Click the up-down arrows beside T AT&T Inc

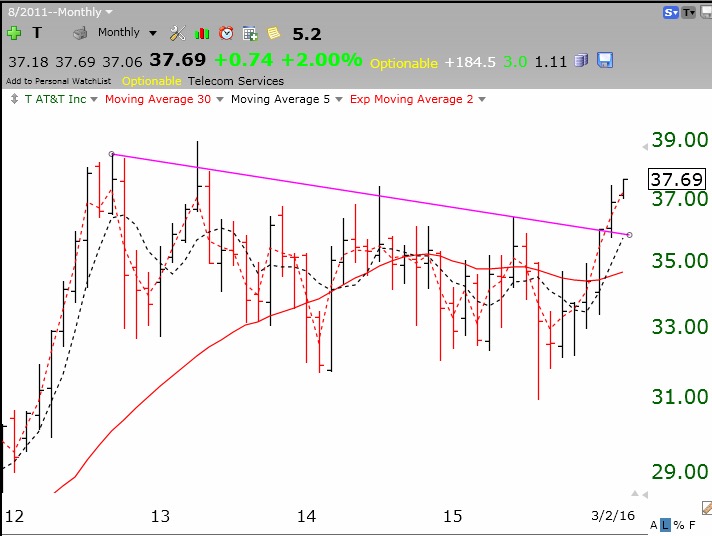click(x=15, y=99)
